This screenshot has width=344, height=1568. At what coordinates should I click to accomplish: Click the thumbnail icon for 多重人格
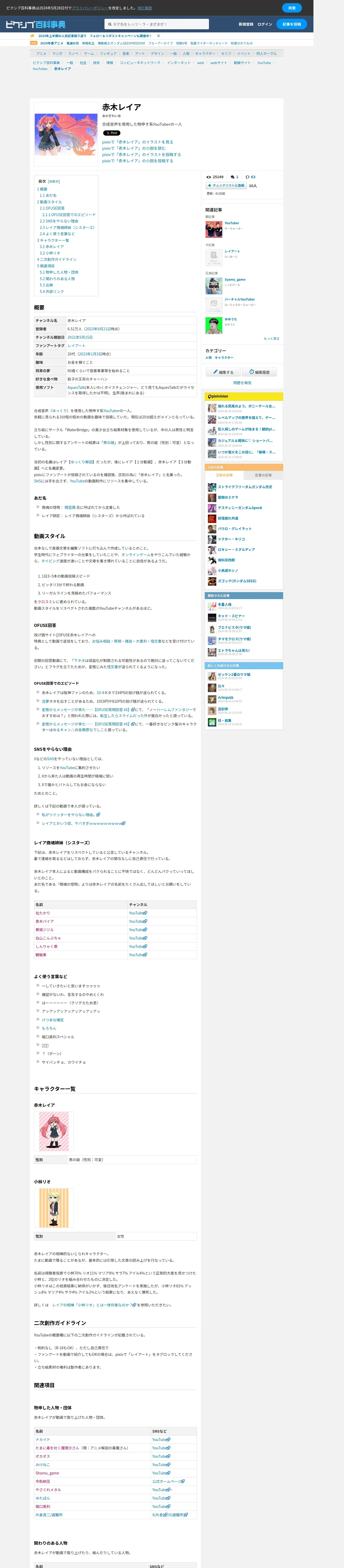pyautogui.click(x=212, y=606)
